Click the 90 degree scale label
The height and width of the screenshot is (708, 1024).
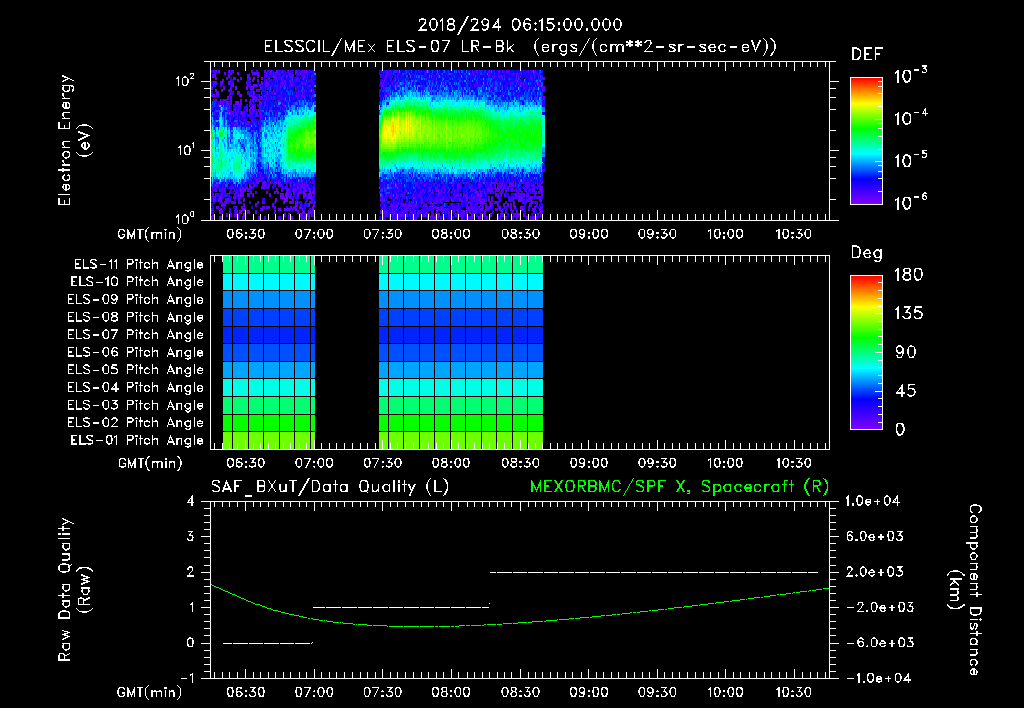tap(906, 352)
